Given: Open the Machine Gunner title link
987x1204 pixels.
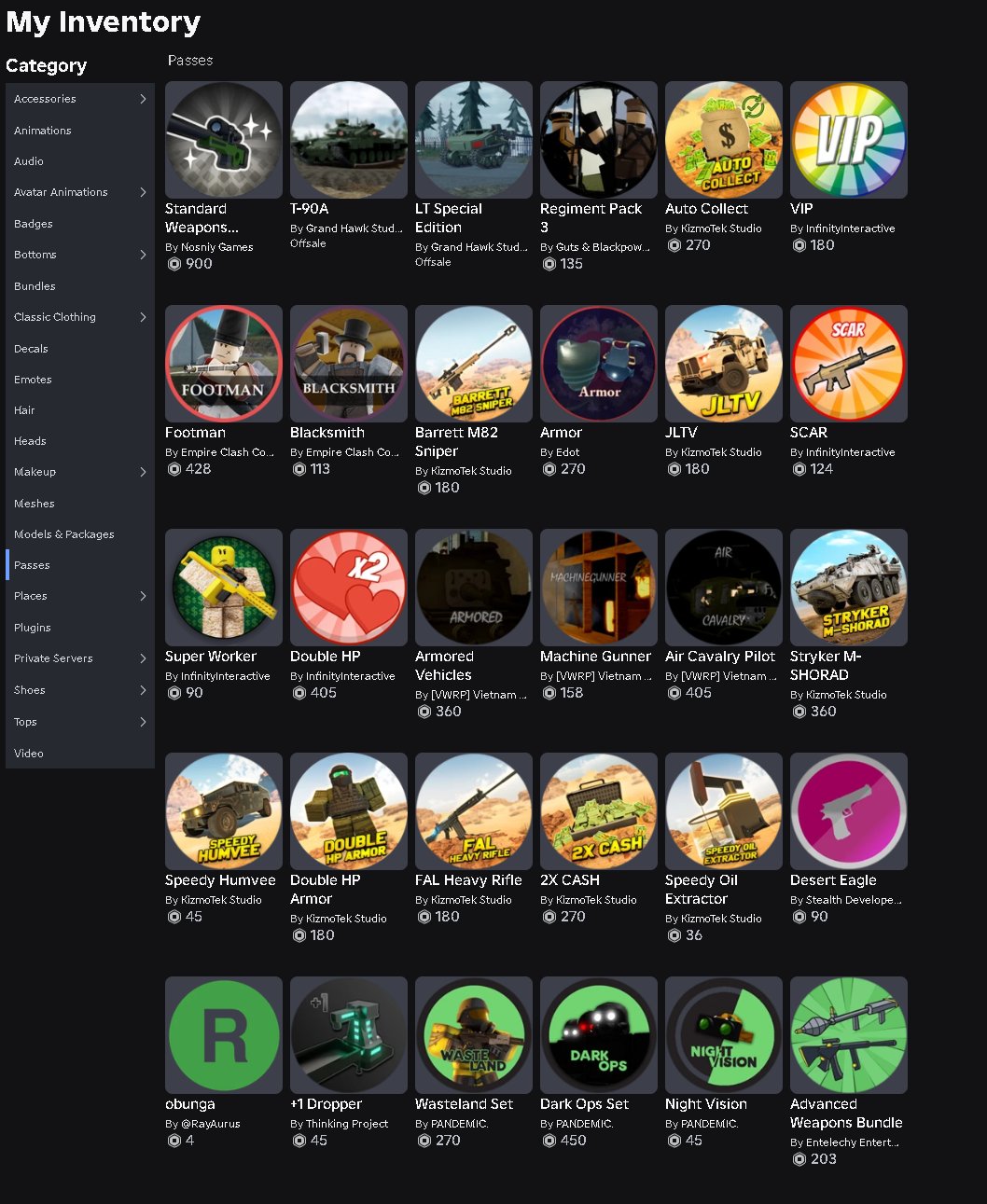Looking at the screenshot, I should 596,657.
